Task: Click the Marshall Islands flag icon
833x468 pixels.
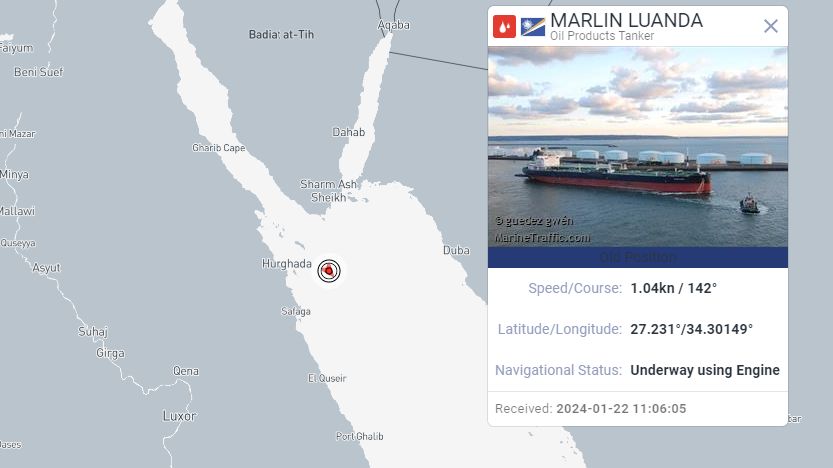Action: tap(533, 27)
